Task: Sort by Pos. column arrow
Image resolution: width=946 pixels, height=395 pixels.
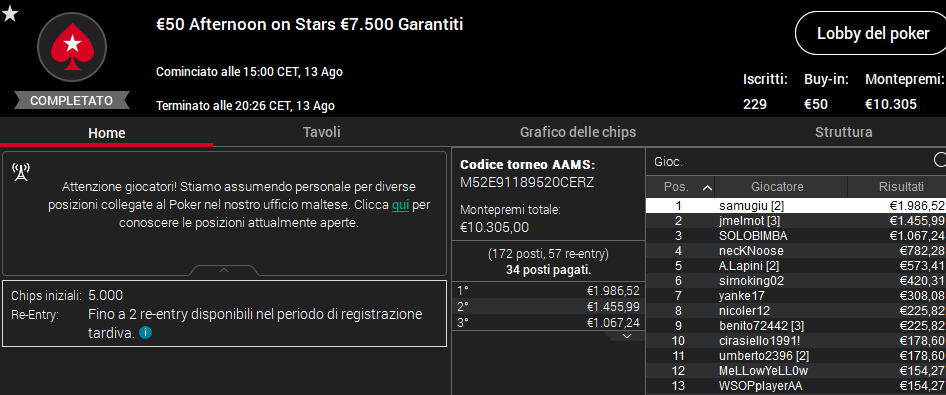Action: click(707, 188)
